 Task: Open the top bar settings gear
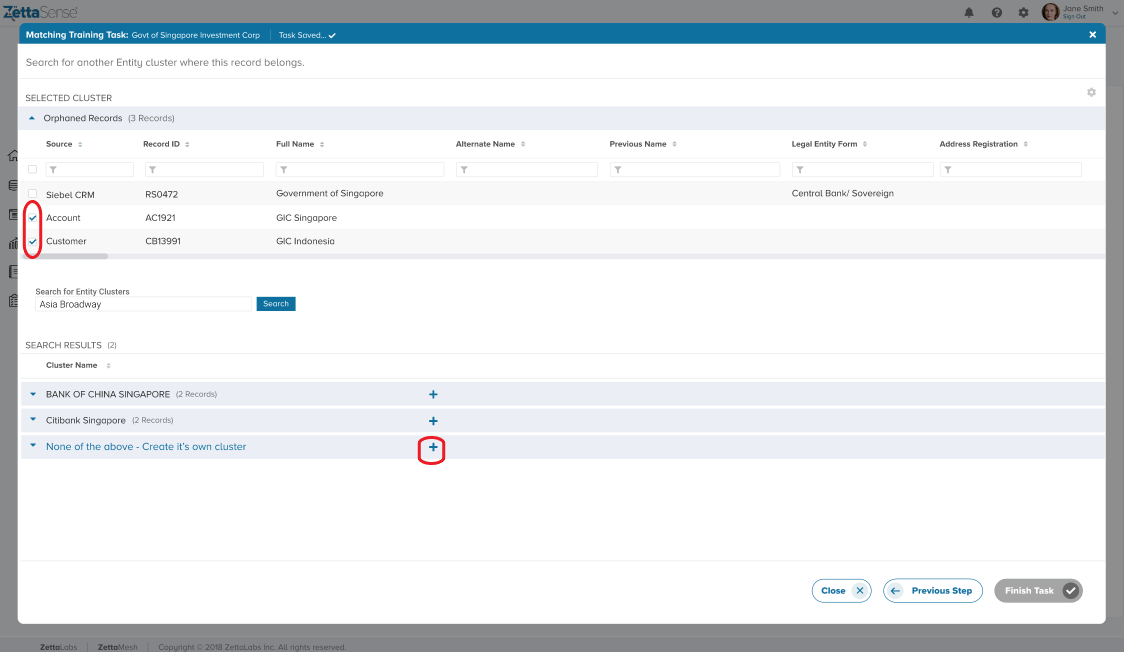point(1023,12)
